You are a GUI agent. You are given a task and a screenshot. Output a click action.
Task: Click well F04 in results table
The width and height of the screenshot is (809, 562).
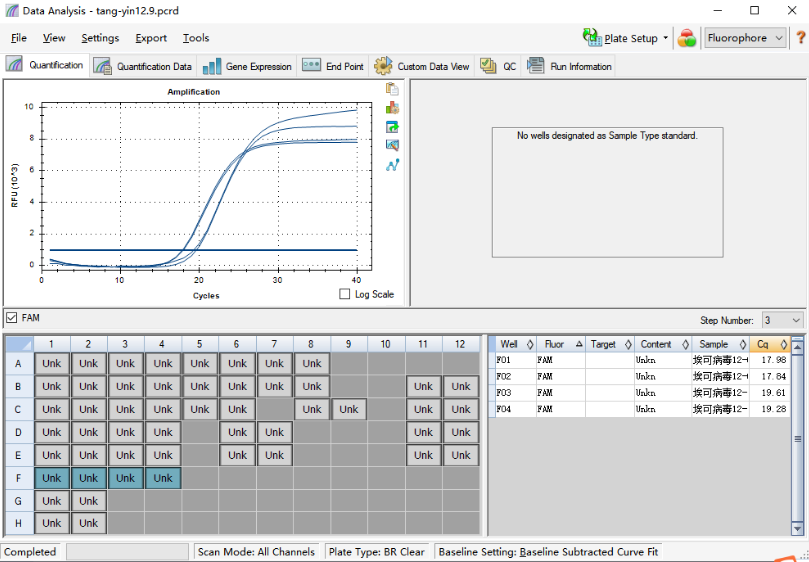[504, 409]
